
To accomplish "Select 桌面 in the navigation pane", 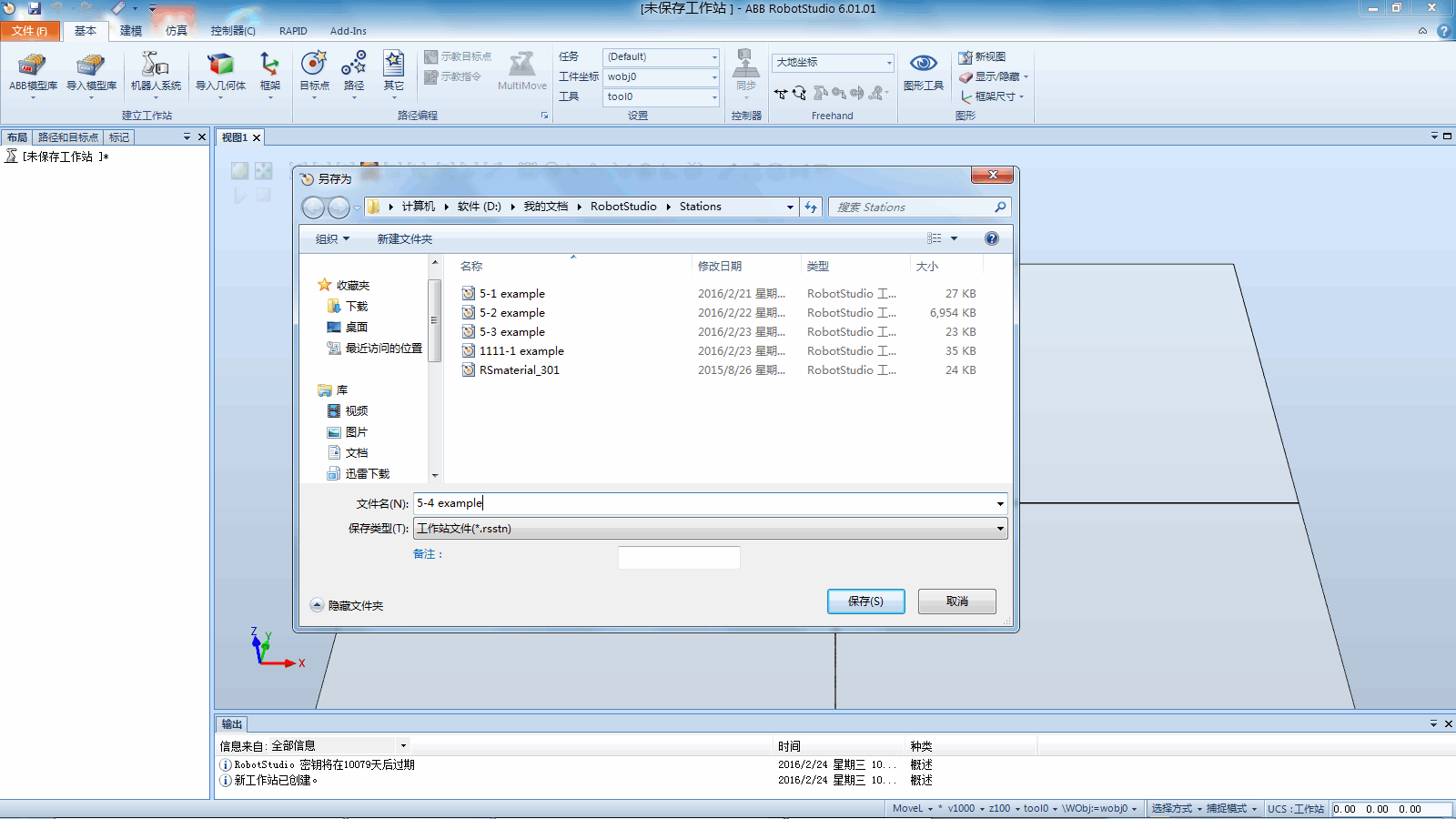I will (x=348, y=328).
